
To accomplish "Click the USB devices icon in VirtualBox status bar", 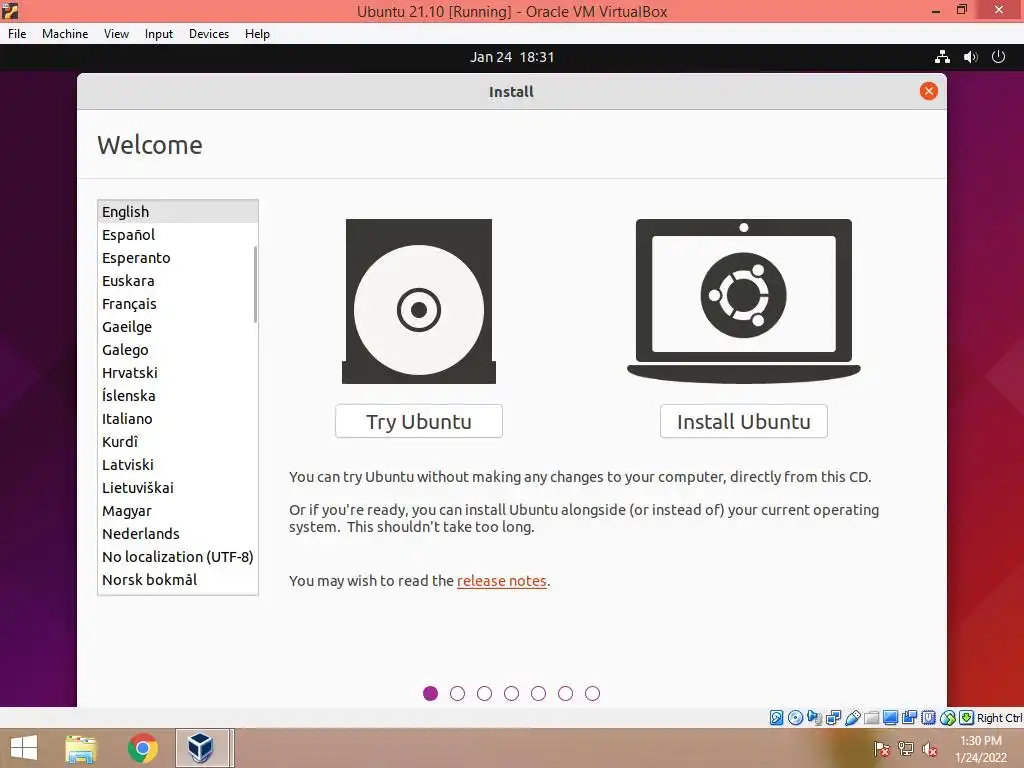I will (x=852, y=718).
